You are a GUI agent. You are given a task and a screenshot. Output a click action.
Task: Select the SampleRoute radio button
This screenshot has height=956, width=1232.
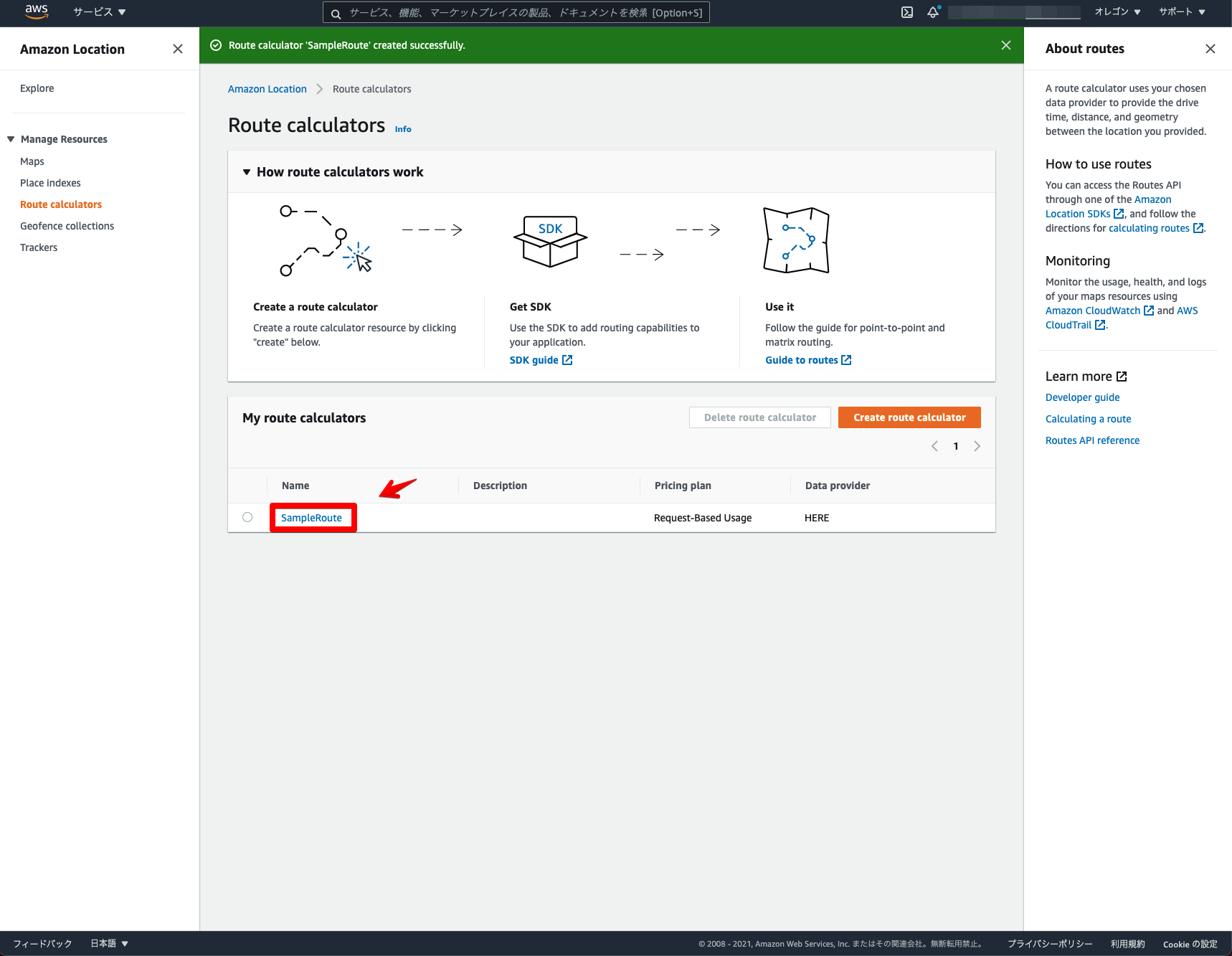[247, 517]
